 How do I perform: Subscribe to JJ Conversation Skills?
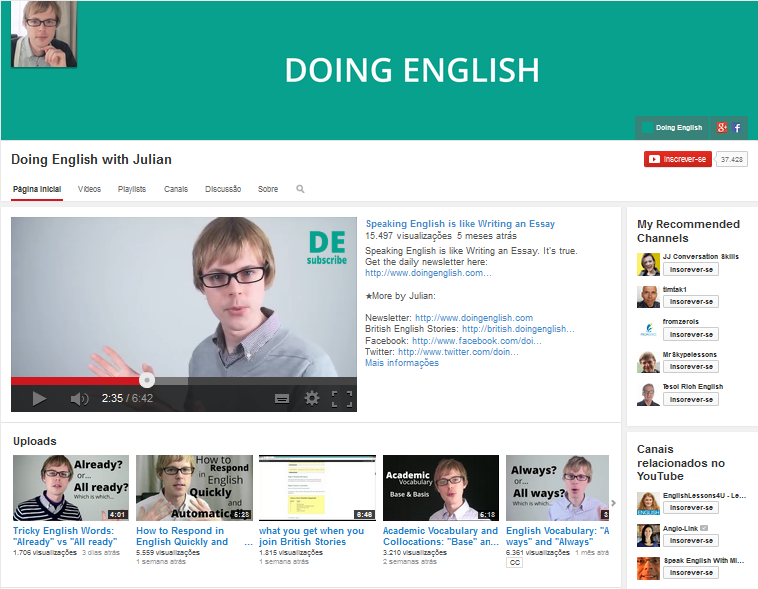click(x=691, y=269)
